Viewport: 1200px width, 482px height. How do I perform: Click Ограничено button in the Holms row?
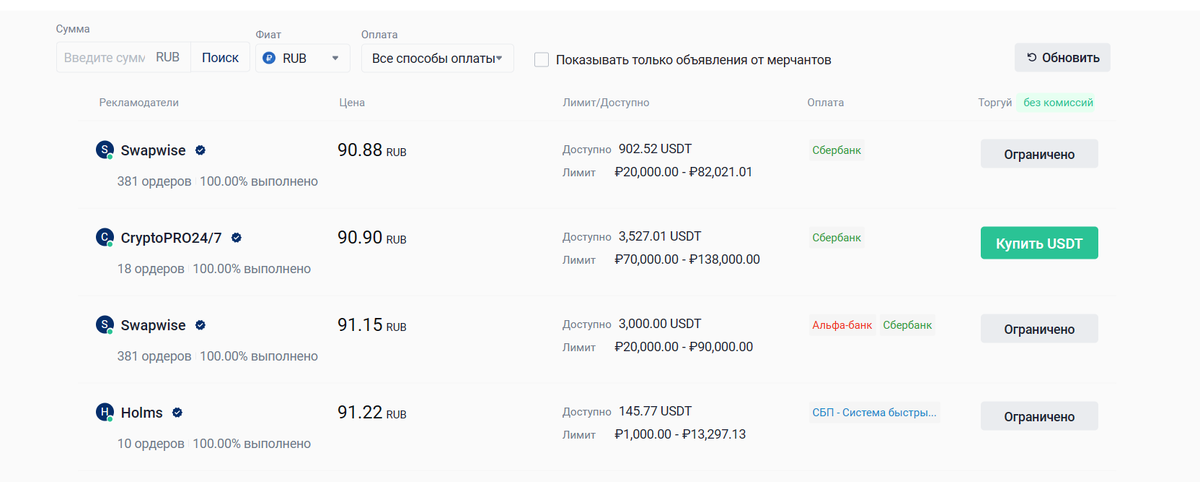pyautogui.click(x=1039, y=416)
